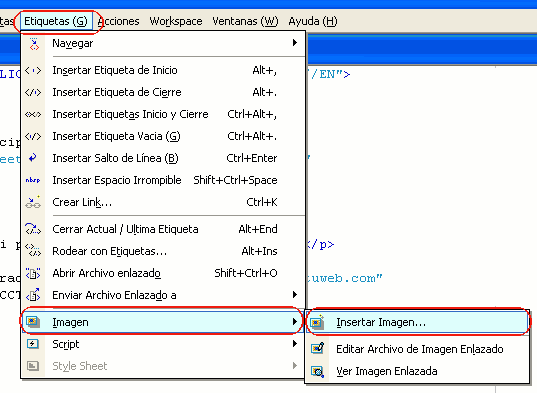Expand the Script submenu arrow
The height and width of the screenshot is (393, 537).
click(295, 343)
